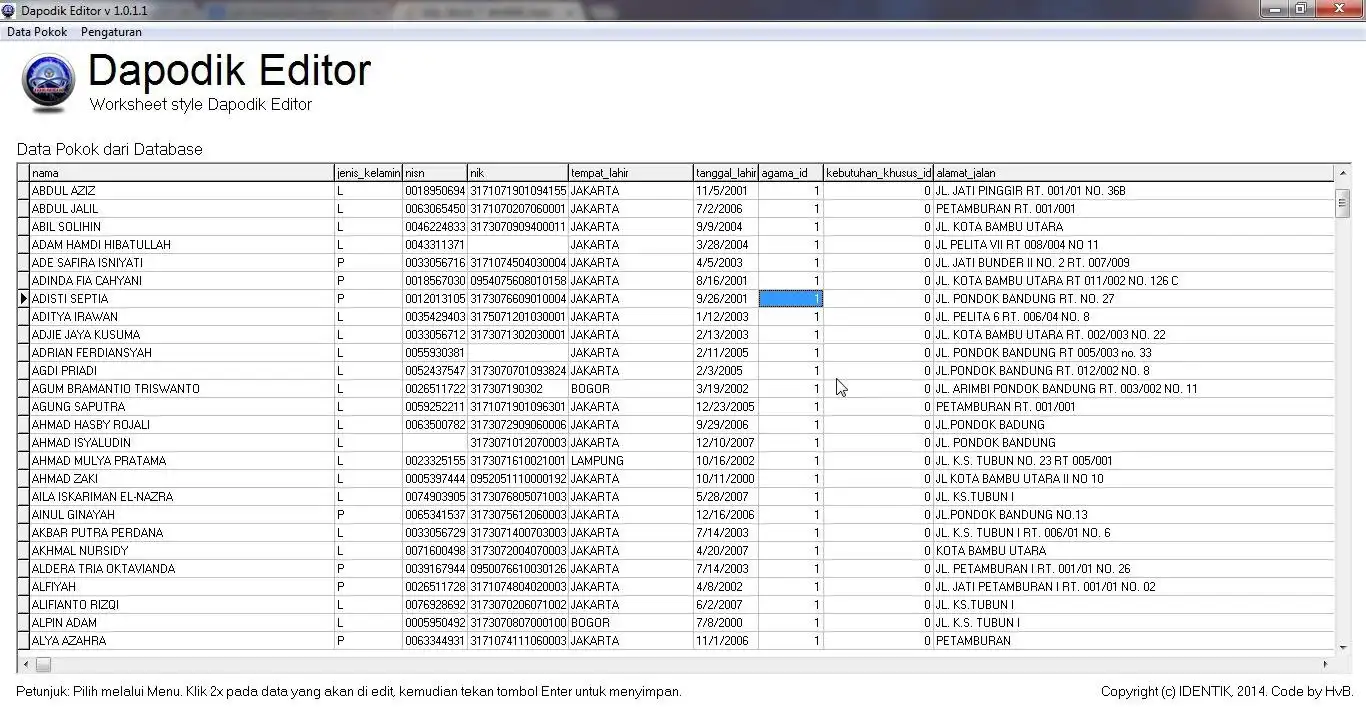
Task: Select the name cell ADINDA FIA CAHYANI
Action: coord(182,281)
